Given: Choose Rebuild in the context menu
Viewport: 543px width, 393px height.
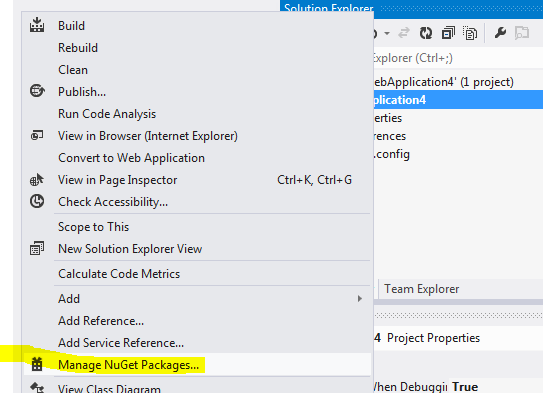Looking at the screenshot, I should coord(197,48).
